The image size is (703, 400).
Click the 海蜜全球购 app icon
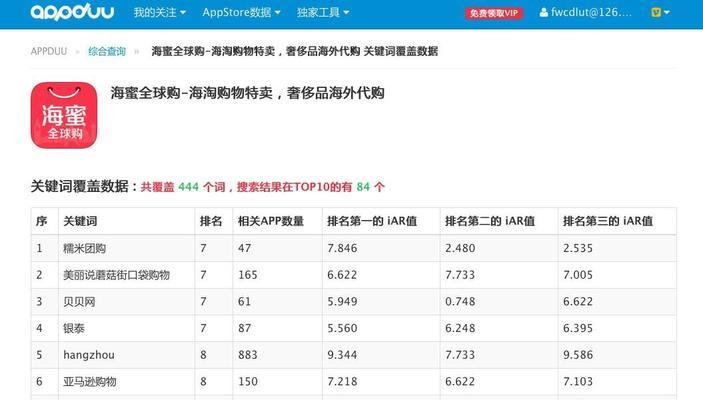tap(64, 115)
